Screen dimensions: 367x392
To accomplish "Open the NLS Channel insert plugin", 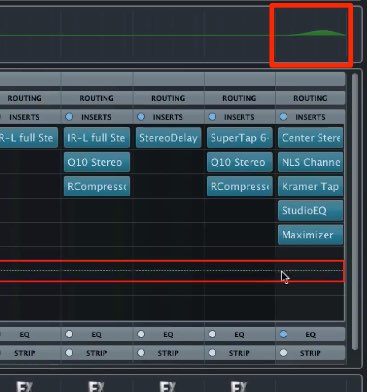I will 310,162.
